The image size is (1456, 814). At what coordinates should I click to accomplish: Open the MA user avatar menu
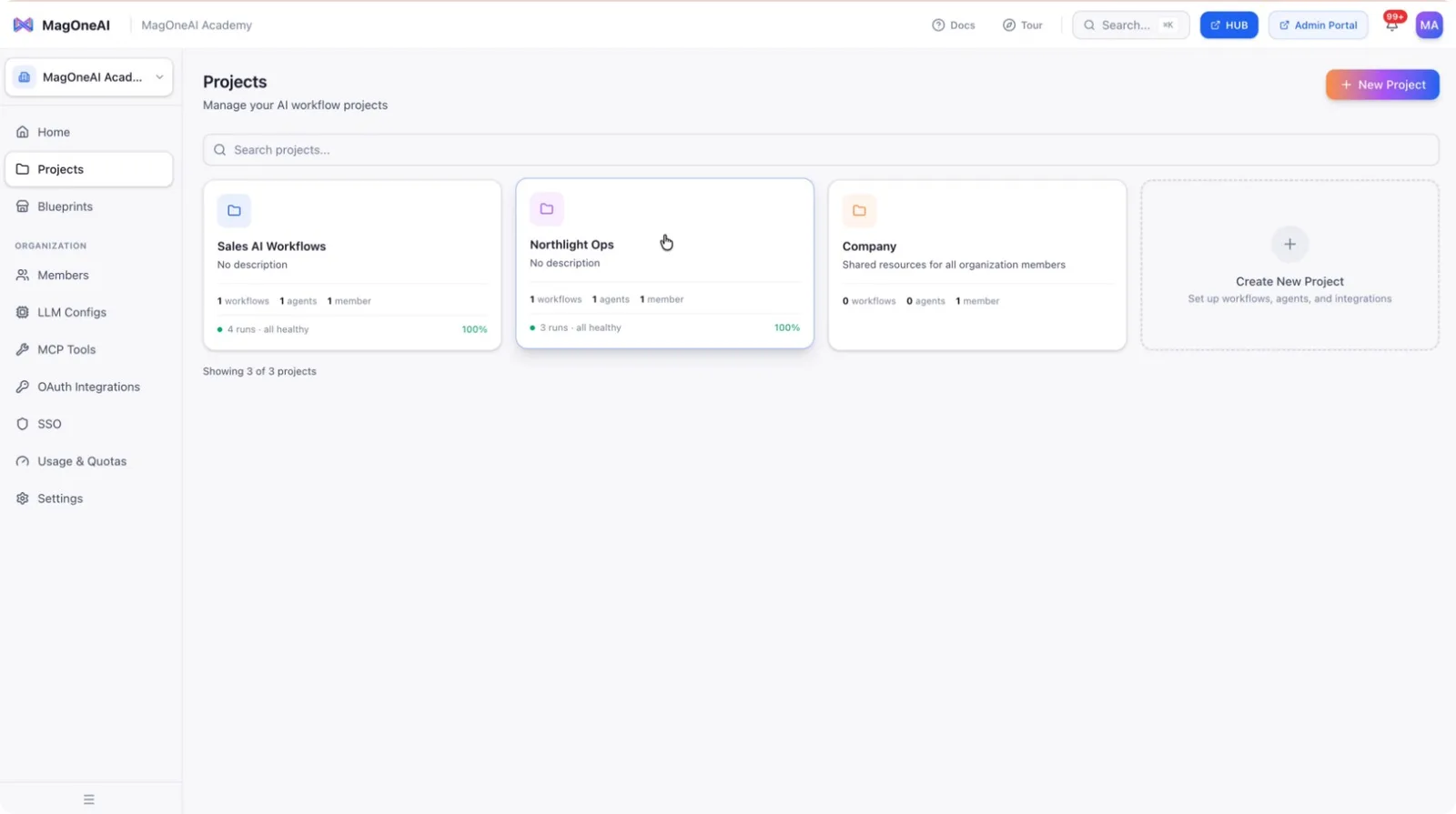(x=1429, y=25)
